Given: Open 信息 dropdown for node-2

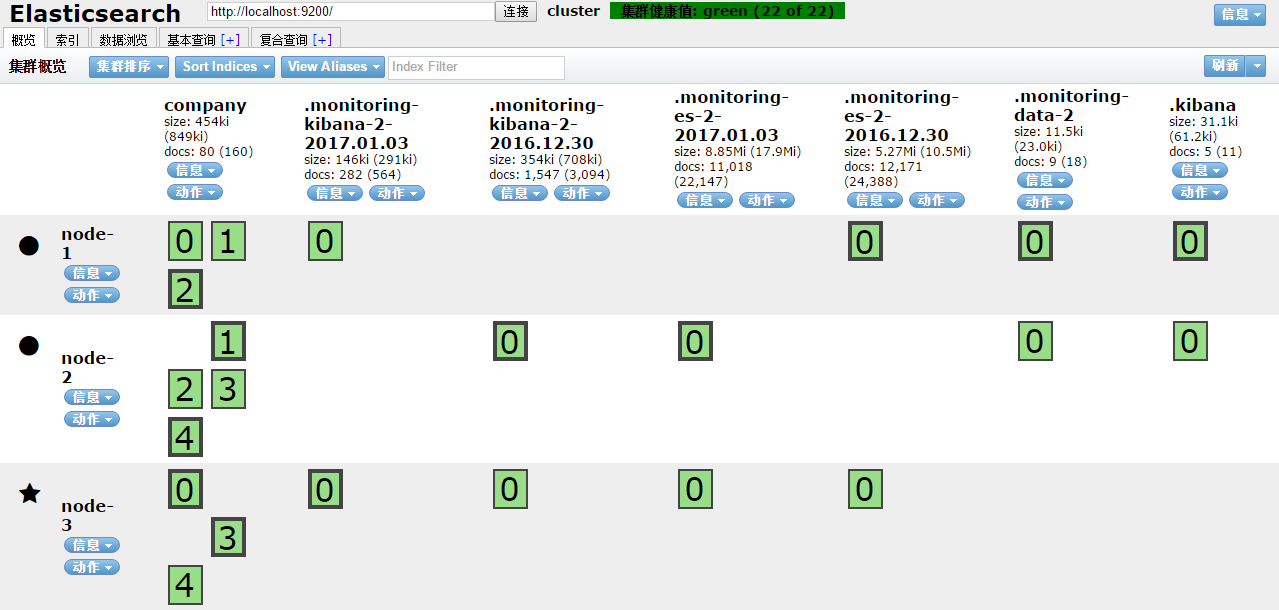Looking at the screenshot, I should coord(92,397).
